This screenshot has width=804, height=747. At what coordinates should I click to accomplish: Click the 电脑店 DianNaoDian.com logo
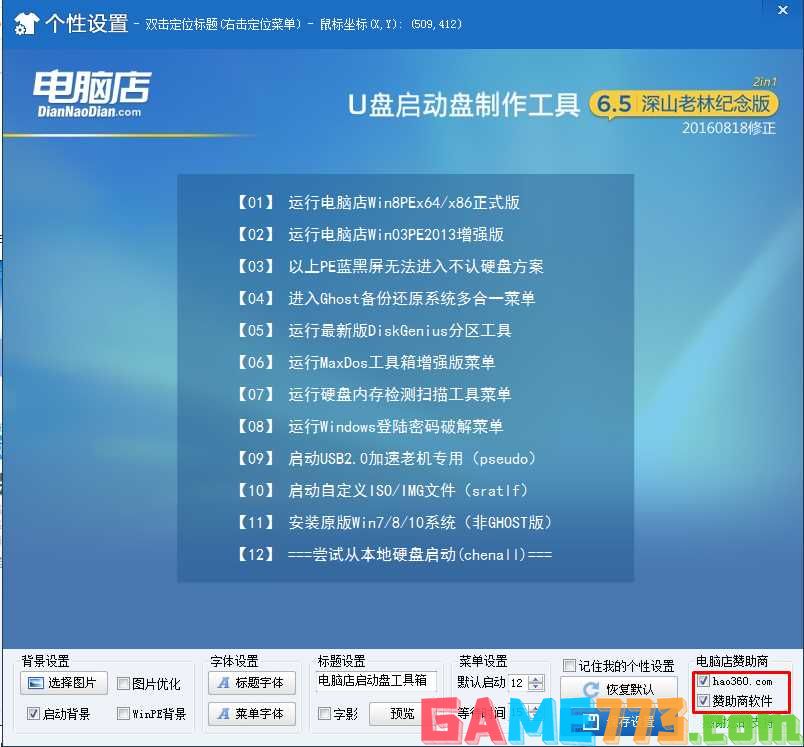click(92, 94)
